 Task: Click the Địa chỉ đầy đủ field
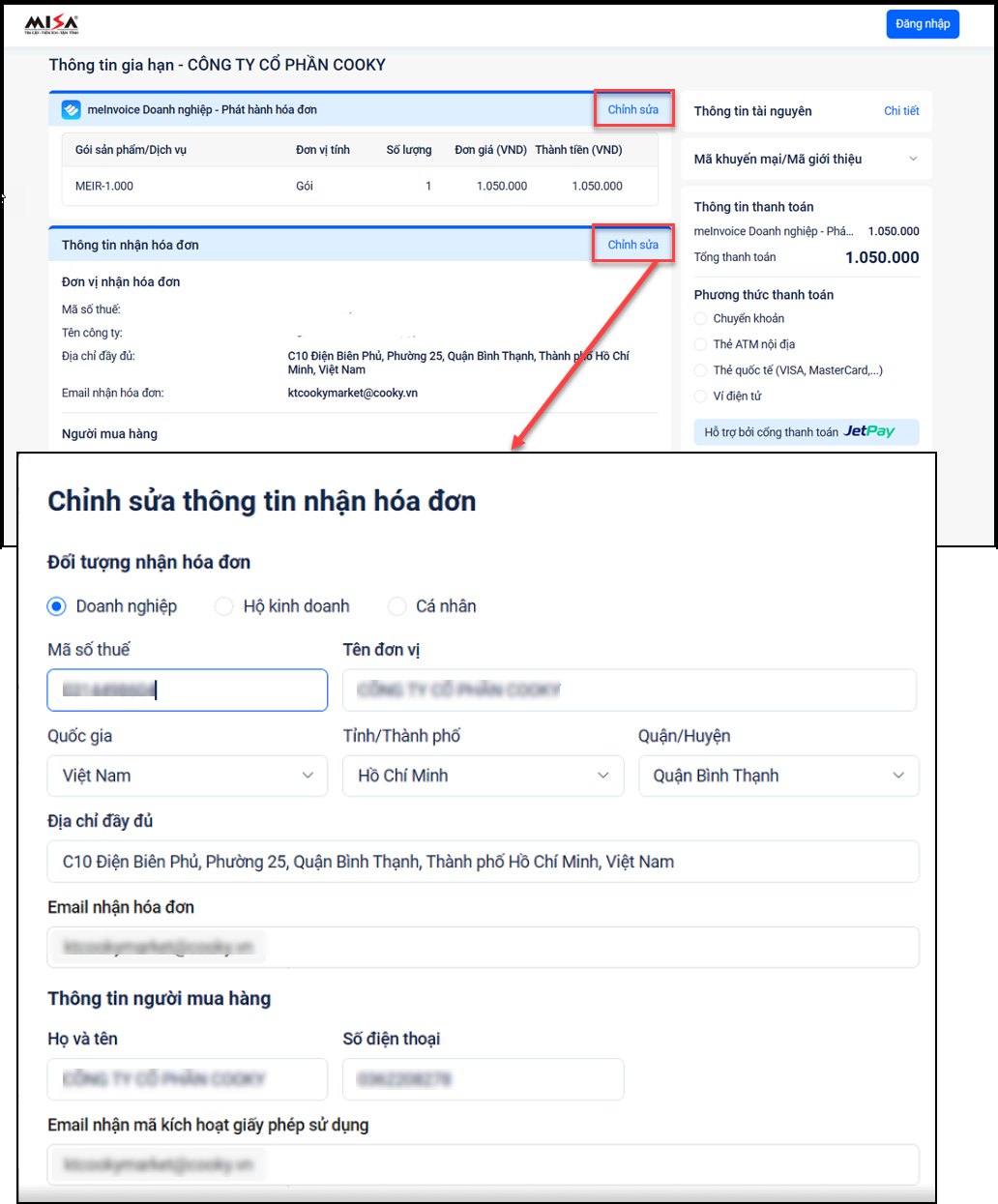(x=483, y=862)
